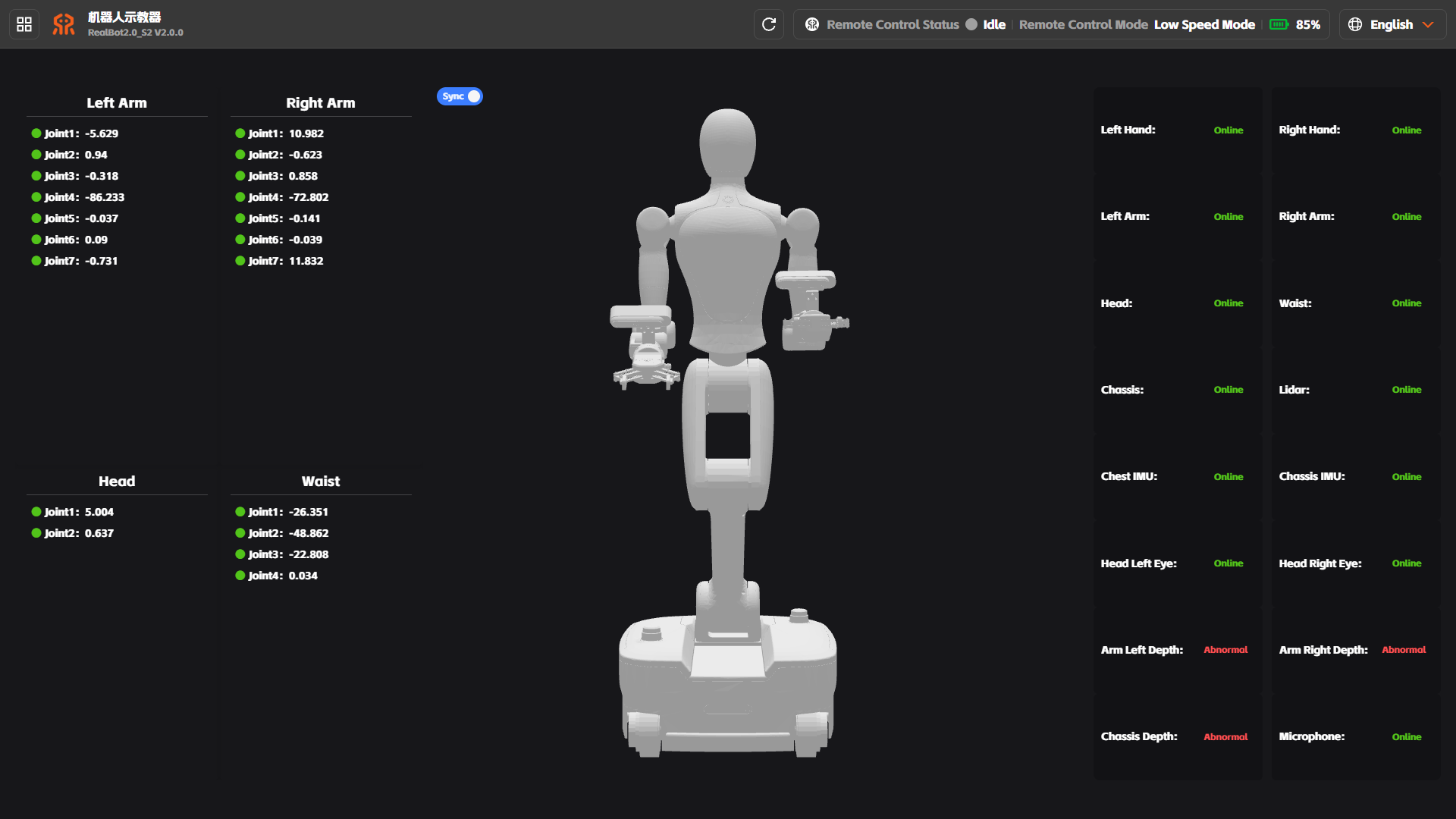Click the RealBot2.0_S2 V2.0.0 version text

[x=136, y=33]
